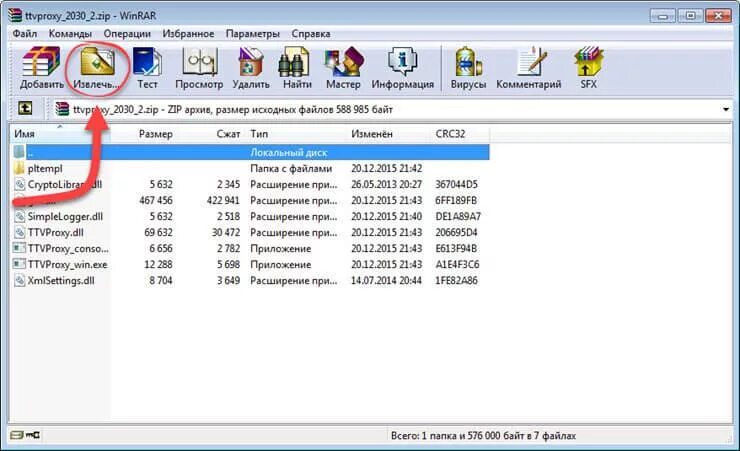The width and height of the screenshot is (740, 451).
Task: Click the Удалить (Delete) toolbar icon
Action: (x=251, y=61)
